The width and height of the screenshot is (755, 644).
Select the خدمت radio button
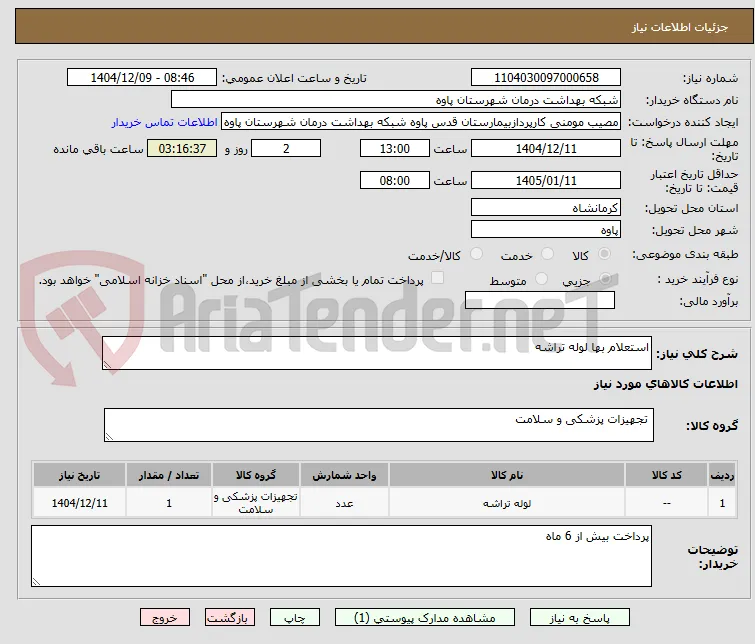pos(547,254)
